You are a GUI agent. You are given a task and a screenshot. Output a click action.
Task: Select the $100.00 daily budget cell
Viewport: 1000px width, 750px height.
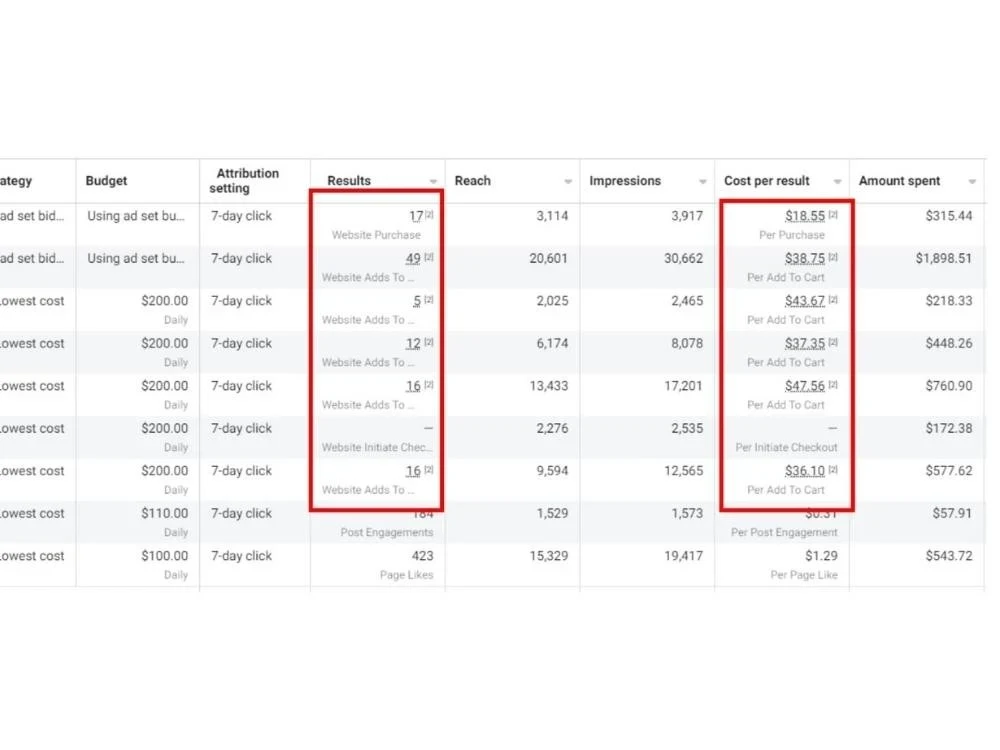[x=165, y=555]
